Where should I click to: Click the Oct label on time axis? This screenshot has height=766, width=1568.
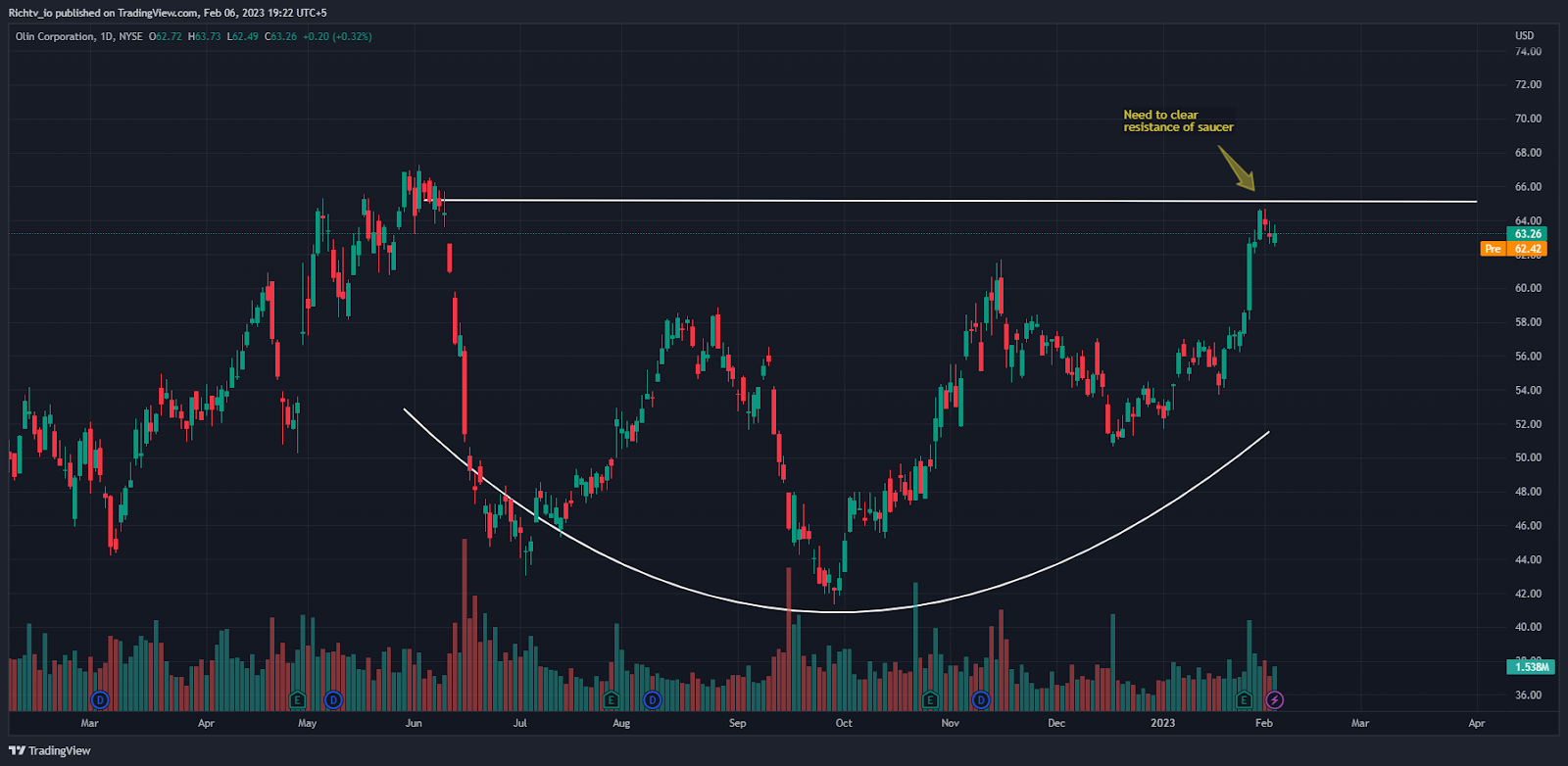[844, 723]
